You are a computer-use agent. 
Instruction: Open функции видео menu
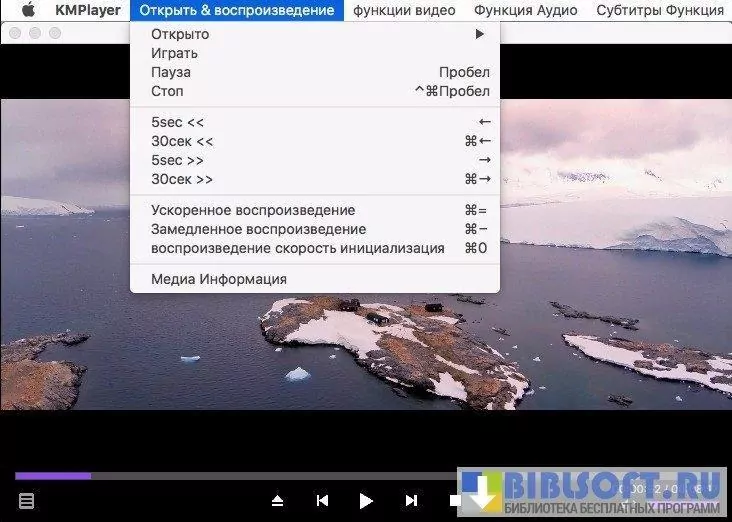point(404,10)
